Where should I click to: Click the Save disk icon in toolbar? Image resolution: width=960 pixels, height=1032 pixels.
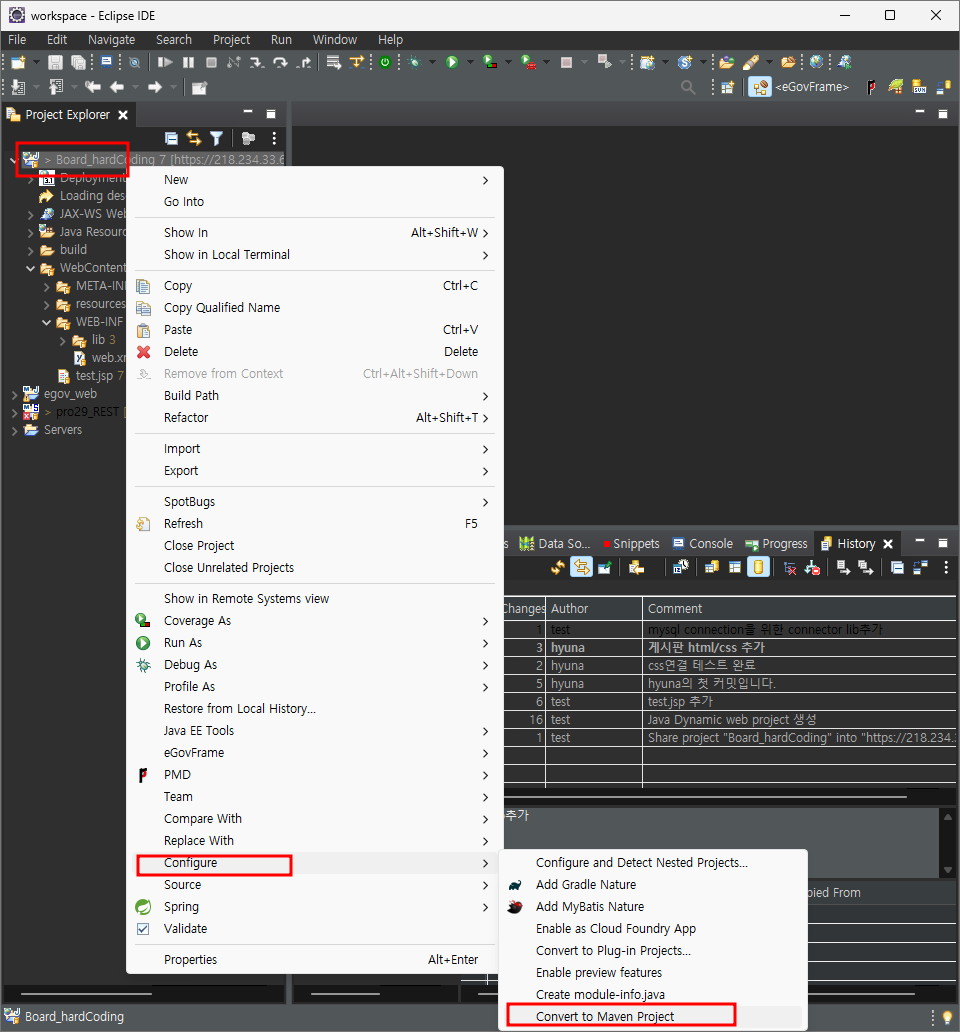55,63
